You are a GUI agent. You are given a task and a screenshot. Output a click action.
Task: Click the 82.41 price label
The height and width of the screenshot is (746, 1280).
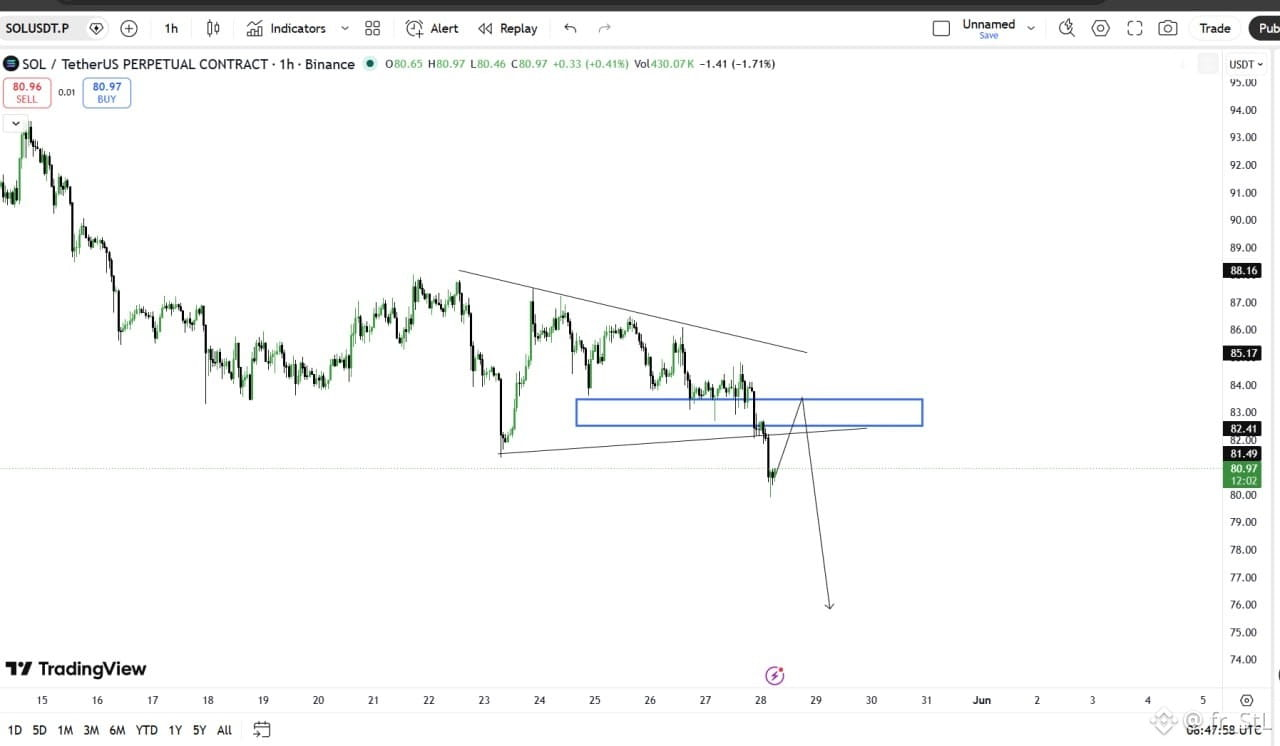(1243, 429)
